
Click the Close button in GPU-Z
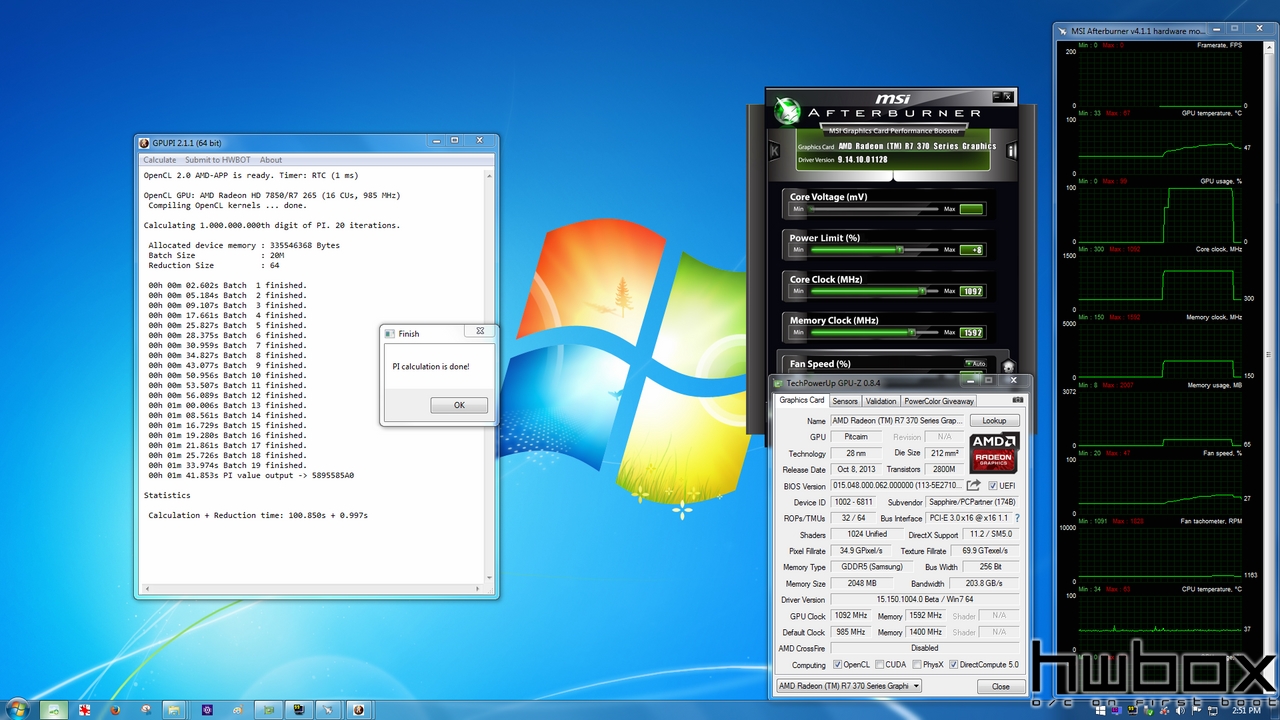click(x=1000, y=686)
